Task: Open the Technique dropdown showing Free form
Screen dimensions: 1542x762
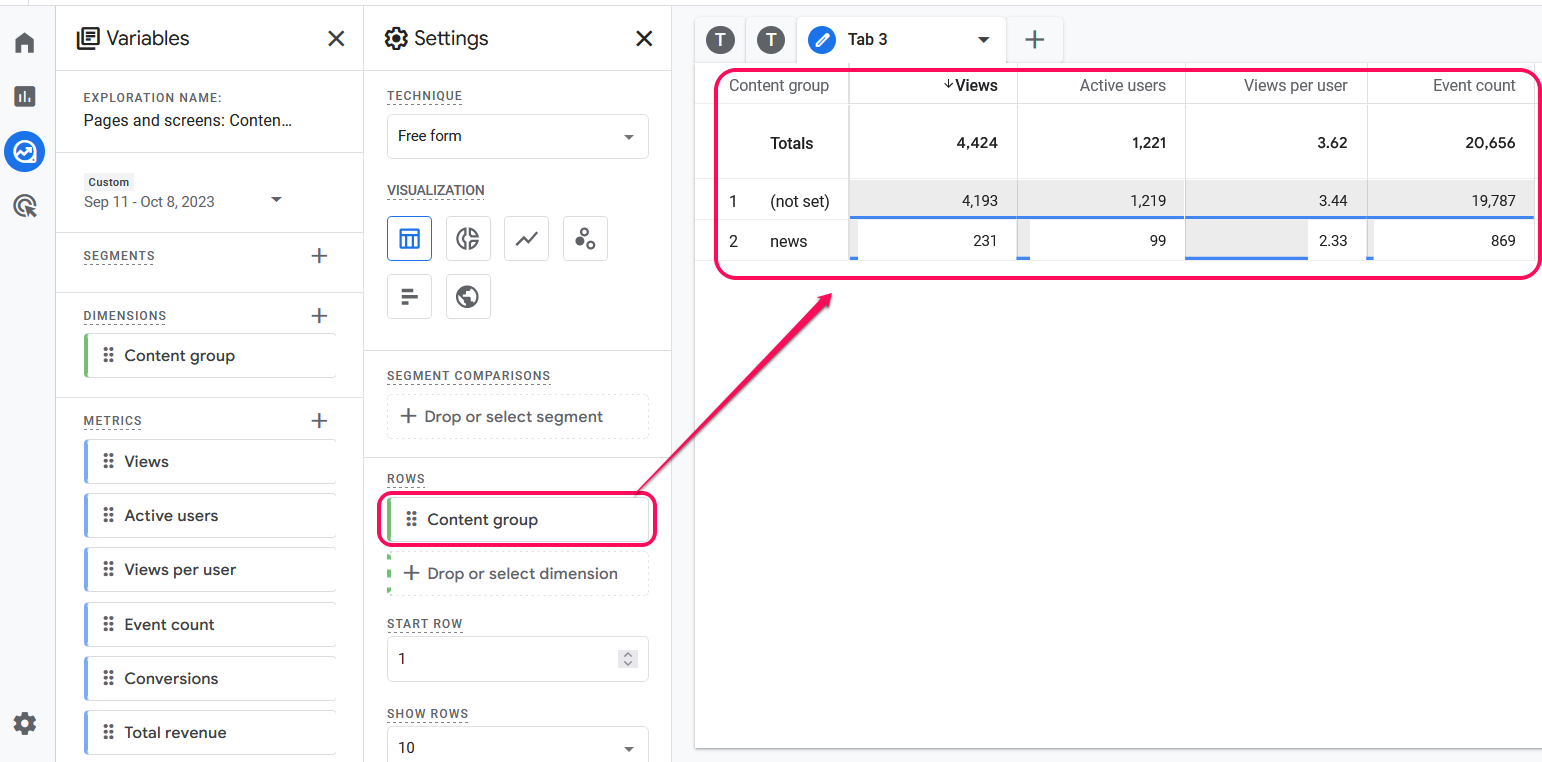Action: point(517,136)
